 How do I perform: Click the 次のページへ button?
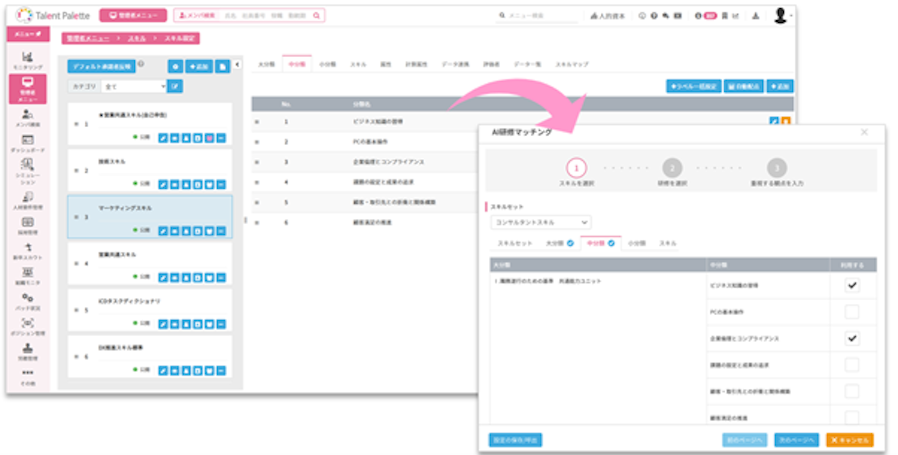796,440
